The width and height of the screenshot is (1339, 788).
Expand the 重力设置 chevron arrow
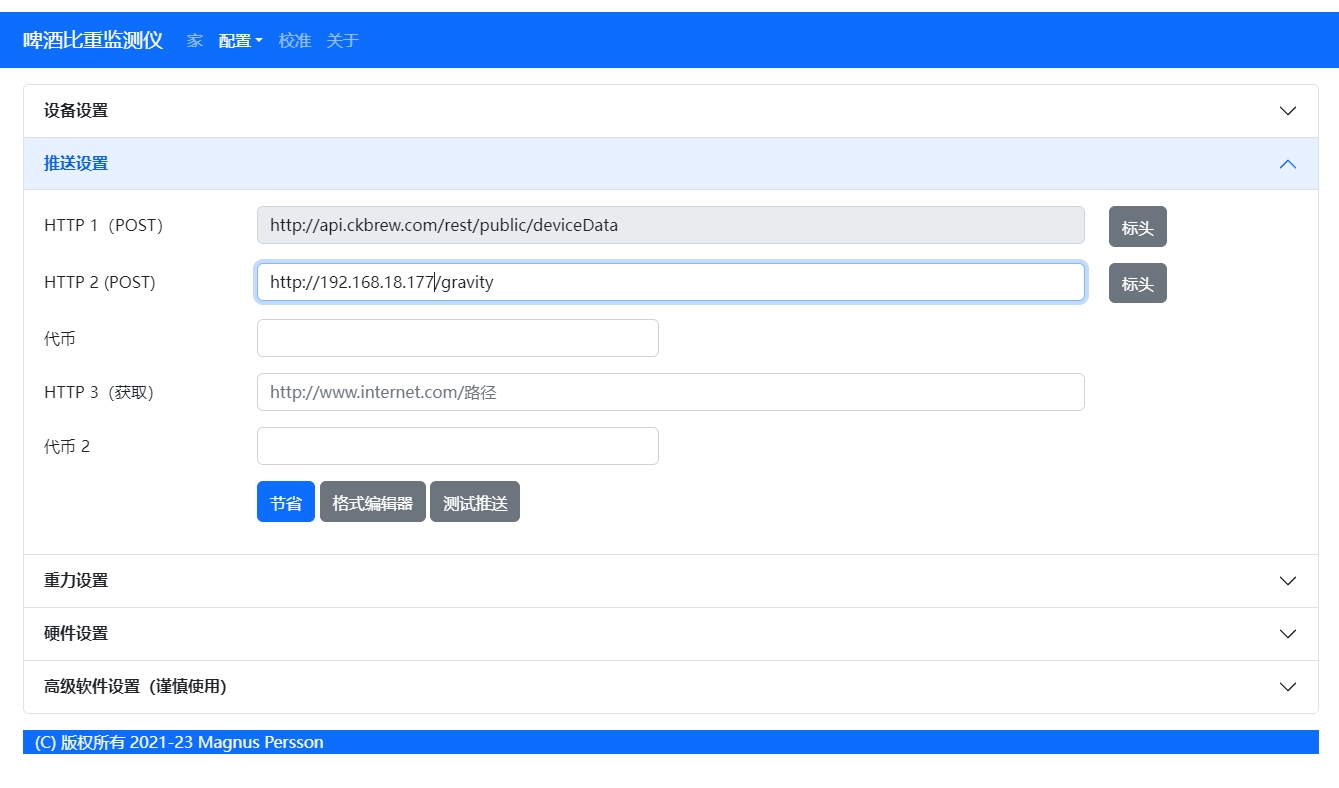tap(1288, 581)
